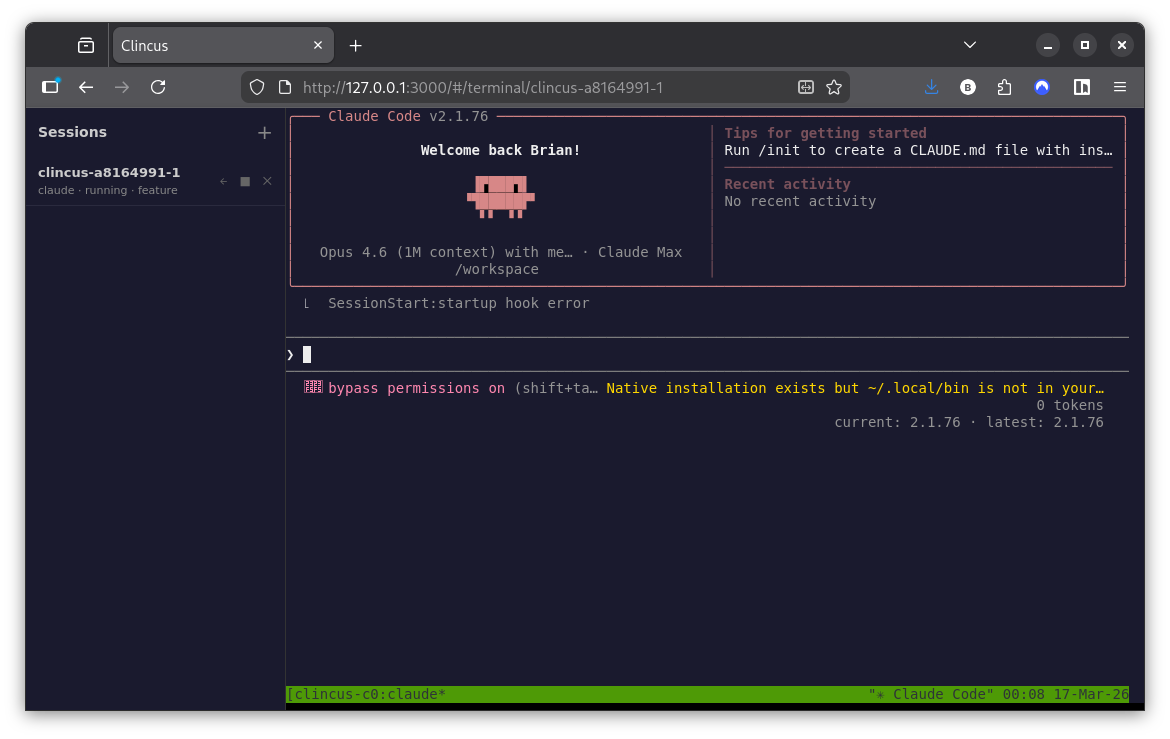The image size is (1170, 739).
Task: Click the terminal input prompt line
Action: point(707,355)
